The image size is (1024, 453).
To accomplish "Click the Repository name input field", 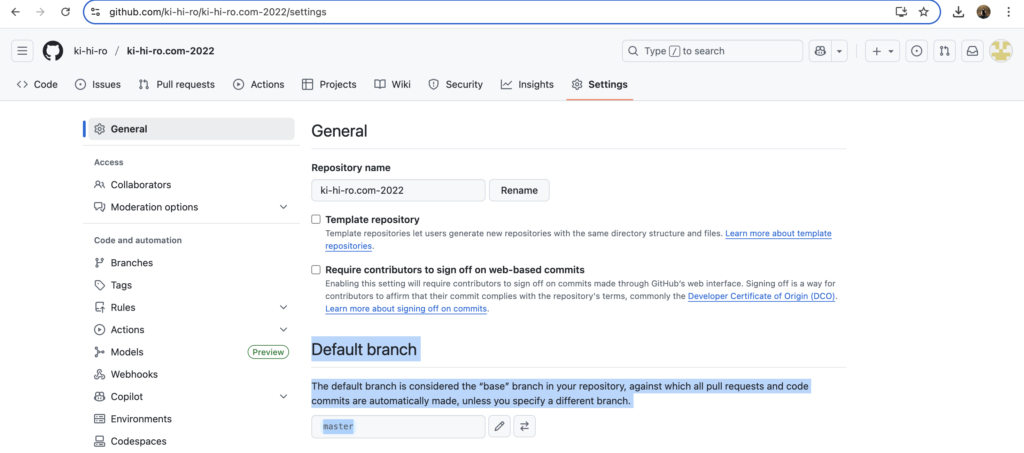I will pyautogui.click(x=398, y=190).
